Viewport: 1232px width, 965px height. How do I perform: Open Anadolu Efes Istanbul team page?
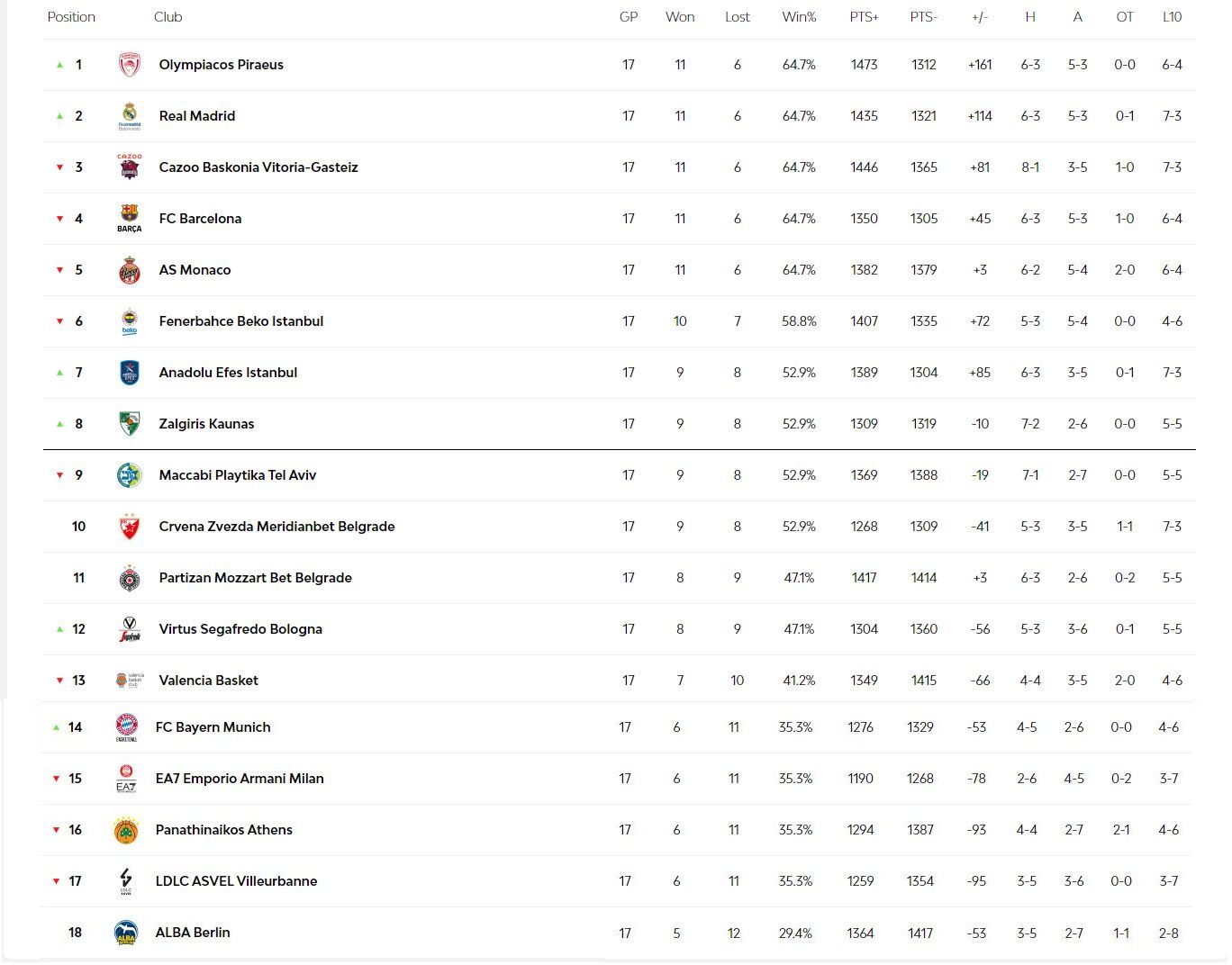[228, 373]
